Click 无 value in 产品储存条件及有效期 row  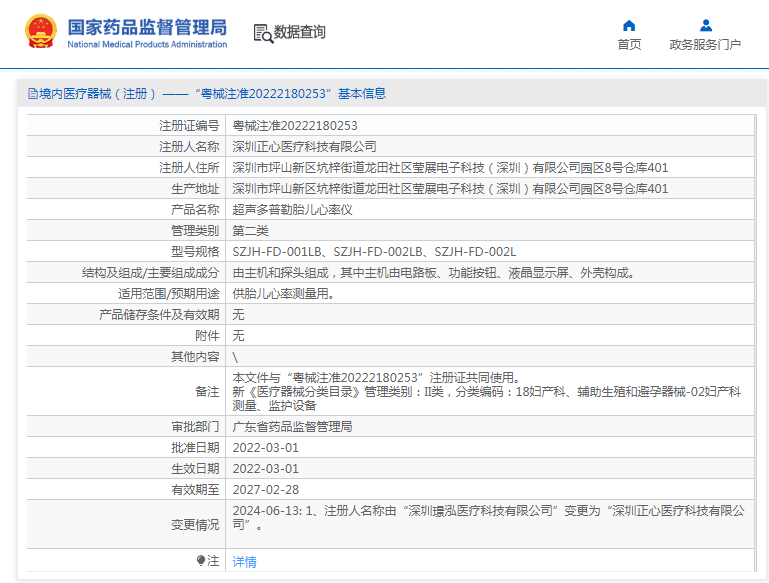pyautogui.click(x=238, y=315)
